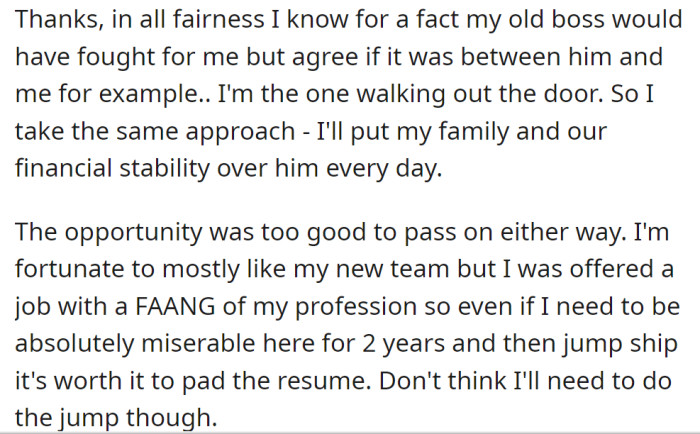This screenshot has height=434, width=700.
Task: Click the word 'approach' in the text
Action: pyautogui.click(x=240, y=133)
